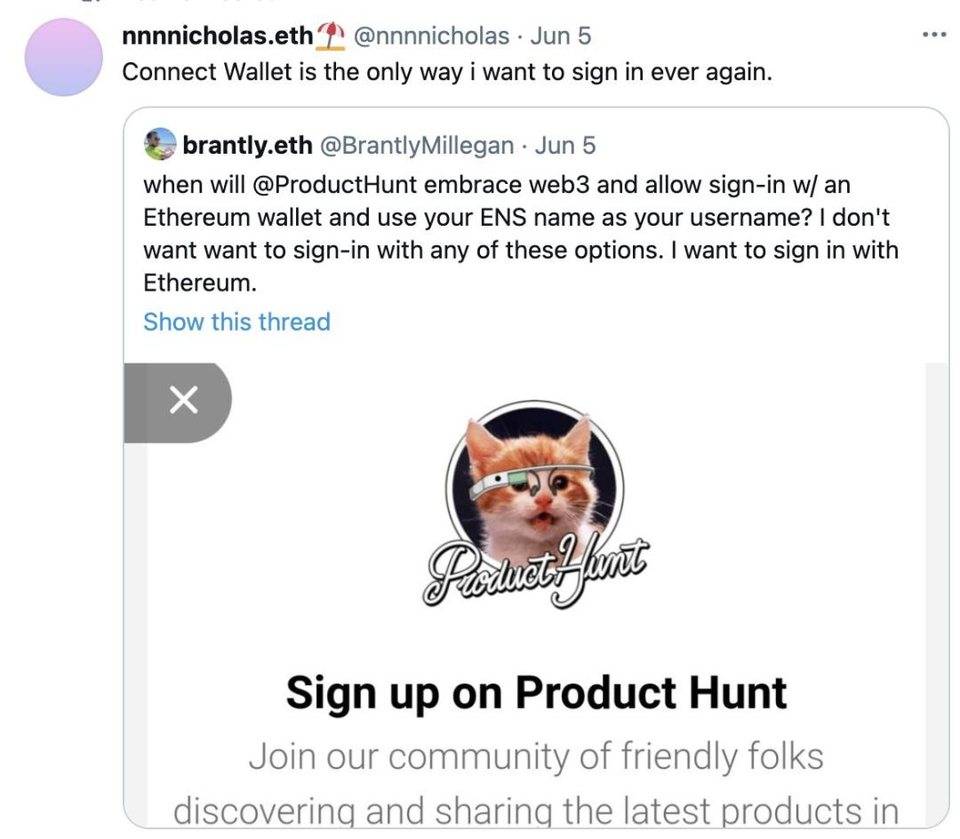Click the @ProductHunt mention in the quoted tweet
The height and width of the screenshot is (839, 960).
point(334,184)
